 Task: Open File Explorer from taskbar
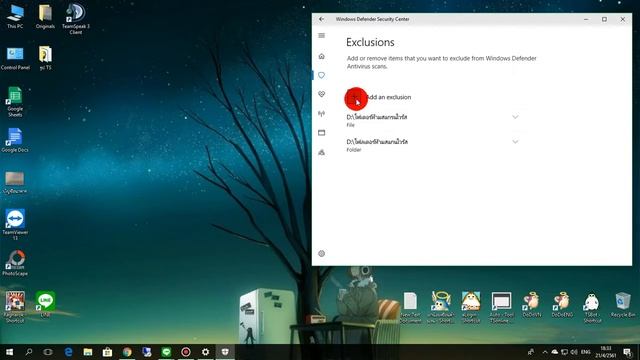88,352
